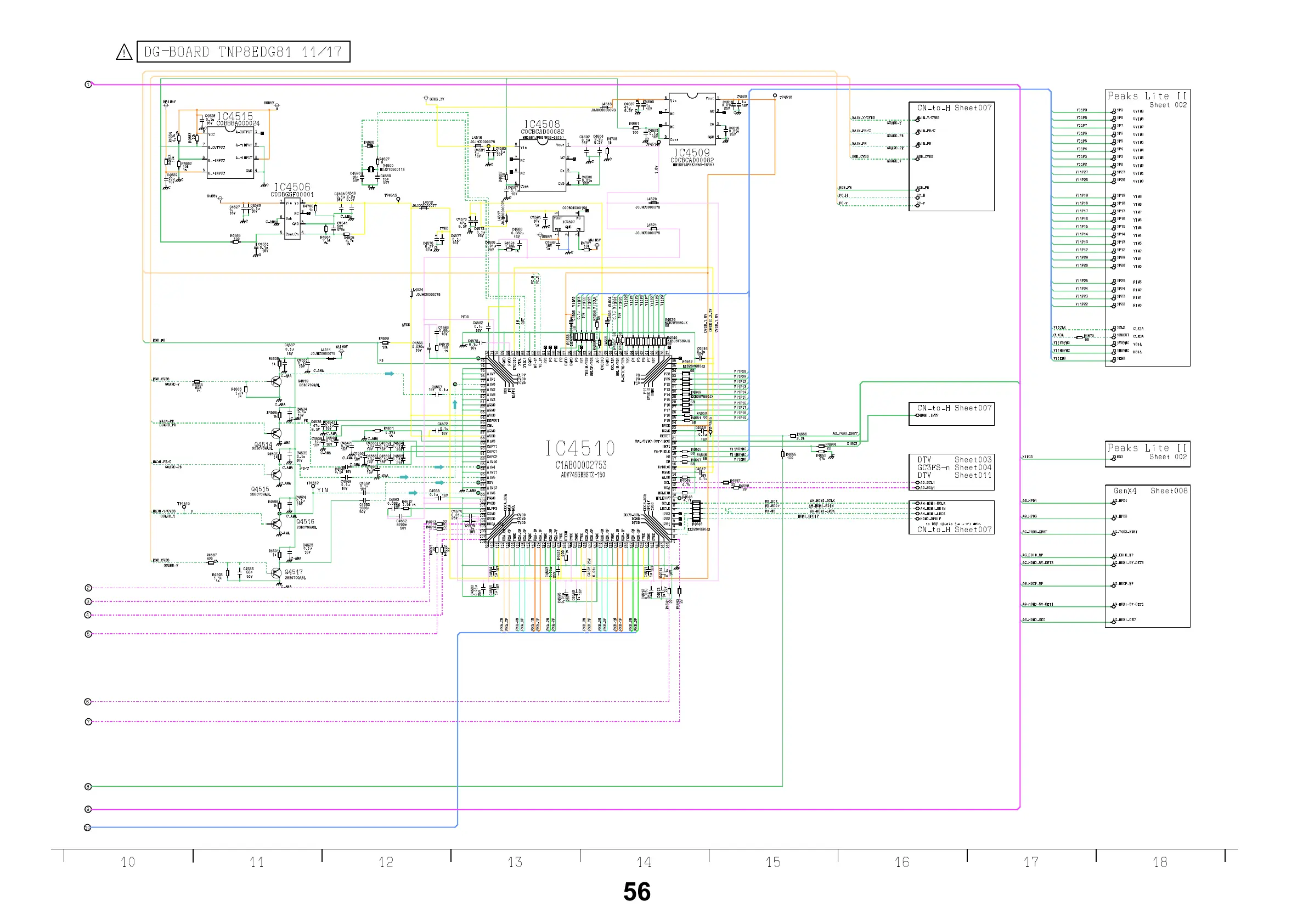The height and width of the screenshot is (924, 1303).
Task: Click the Q4517 transistor label
Action: click(x=294, y=572)
